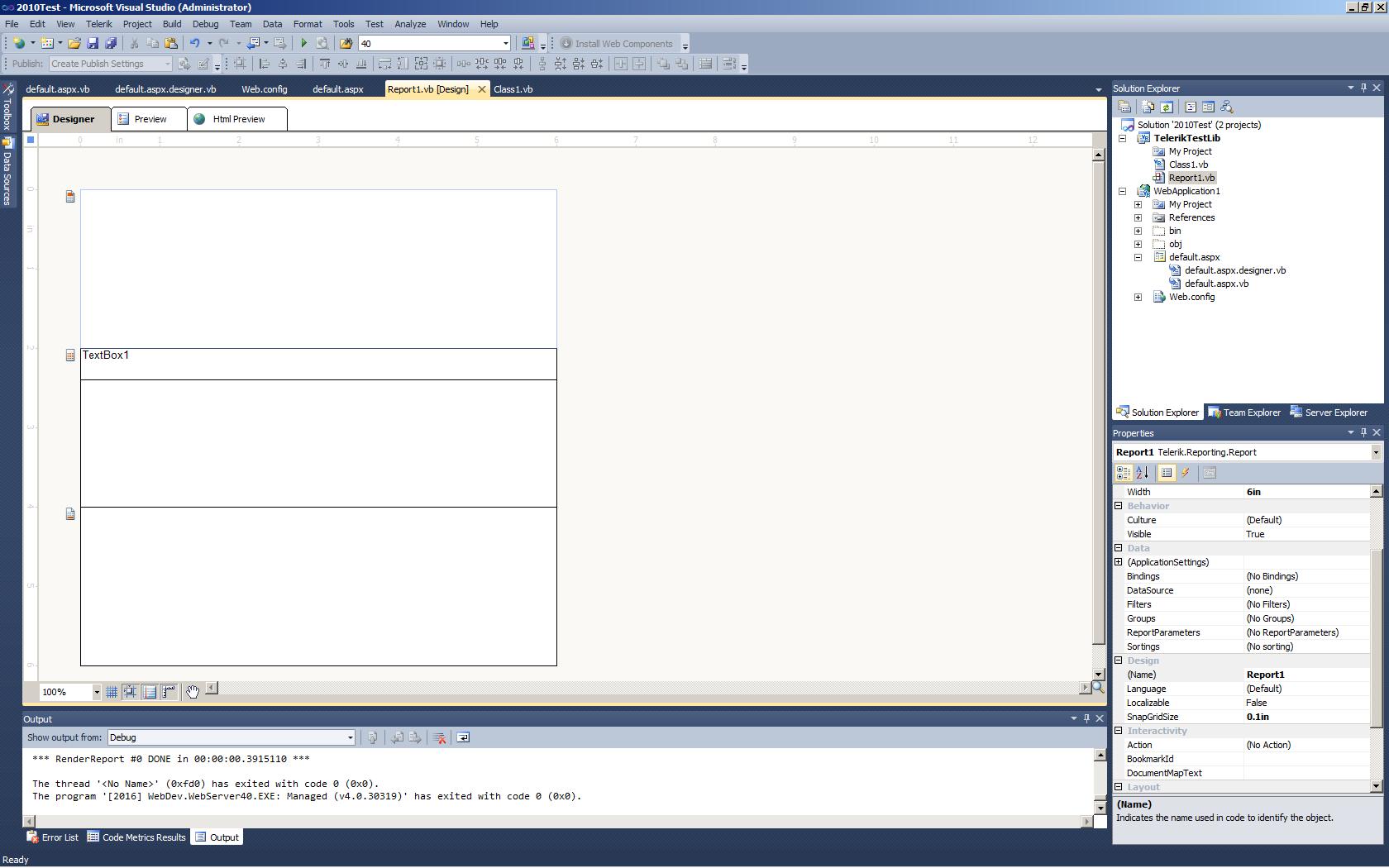Expand the References folder node
Viewport: 1389px width, 868px height.
click(1138, 217)
